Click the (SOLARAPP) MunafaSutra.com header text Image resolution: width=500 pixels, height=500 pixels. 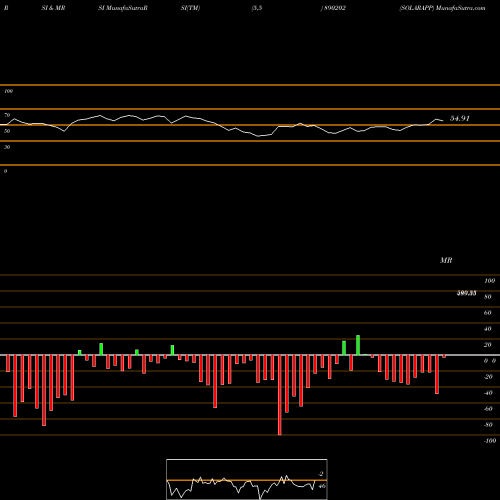click(442, 8)
